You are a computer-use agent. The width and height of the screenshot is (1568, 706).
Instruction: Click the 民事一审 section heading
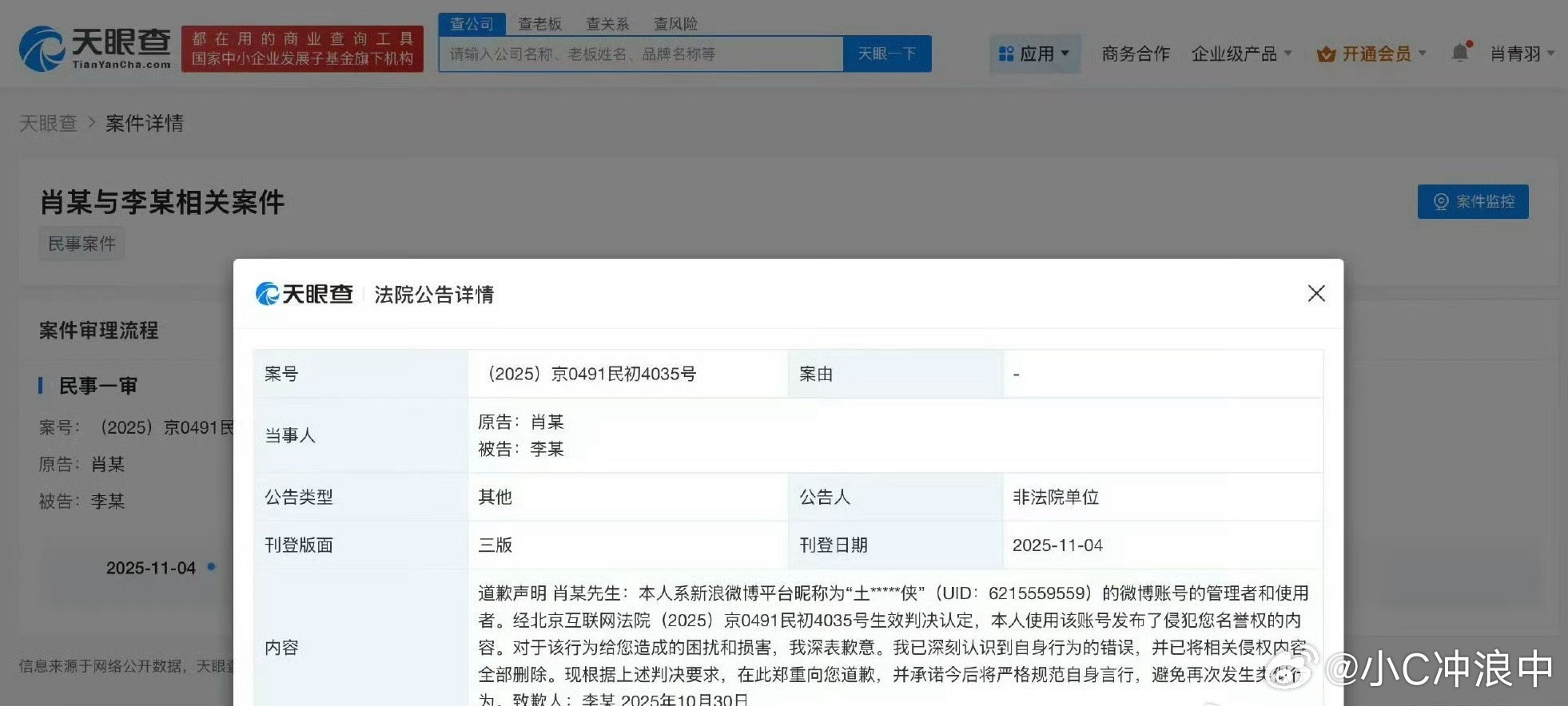98,386
